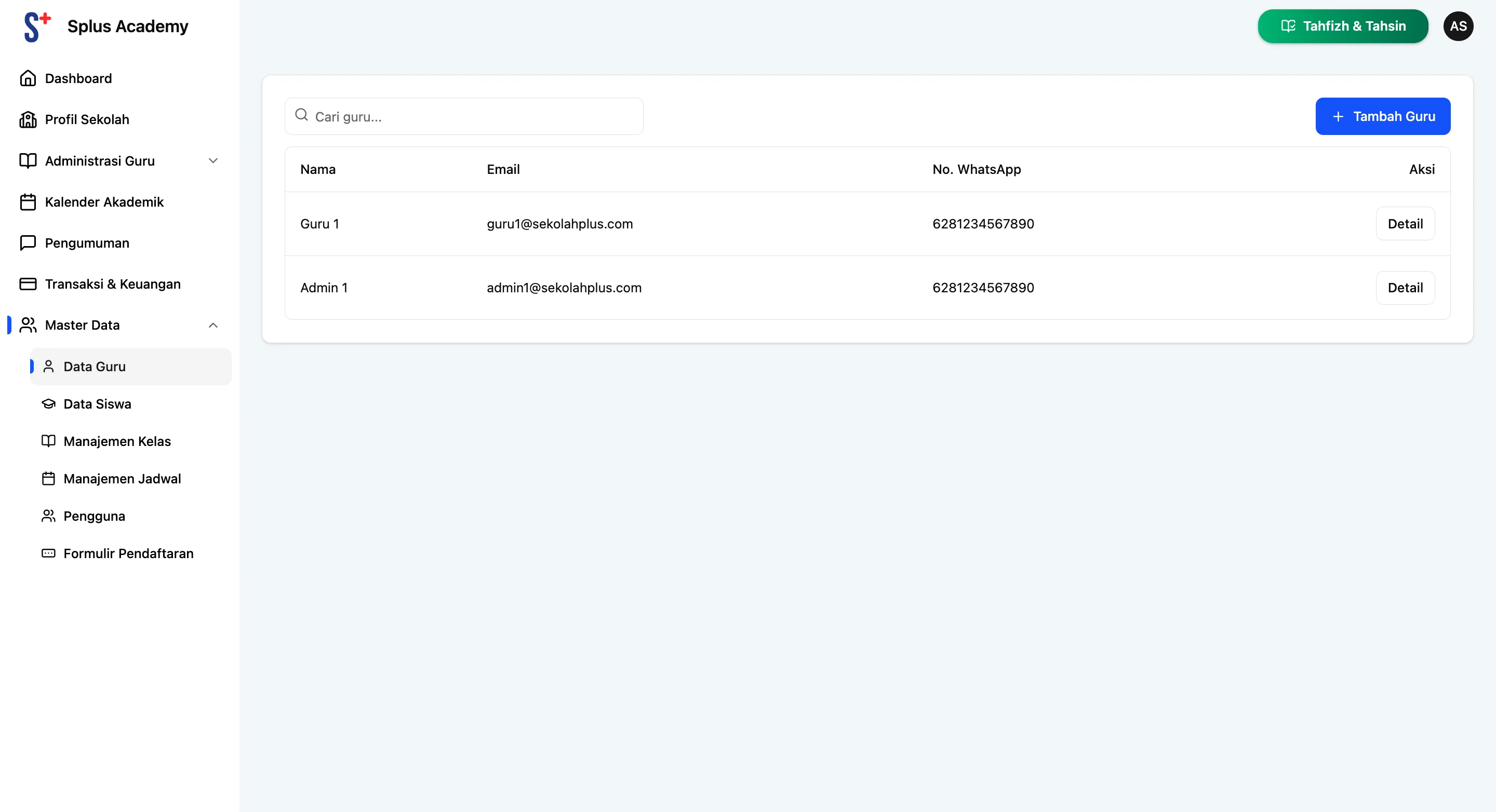The height and width of the screenshot is (812, 1496).
Task: Open Detail for Guru 1
Action: click(1405, 223)
